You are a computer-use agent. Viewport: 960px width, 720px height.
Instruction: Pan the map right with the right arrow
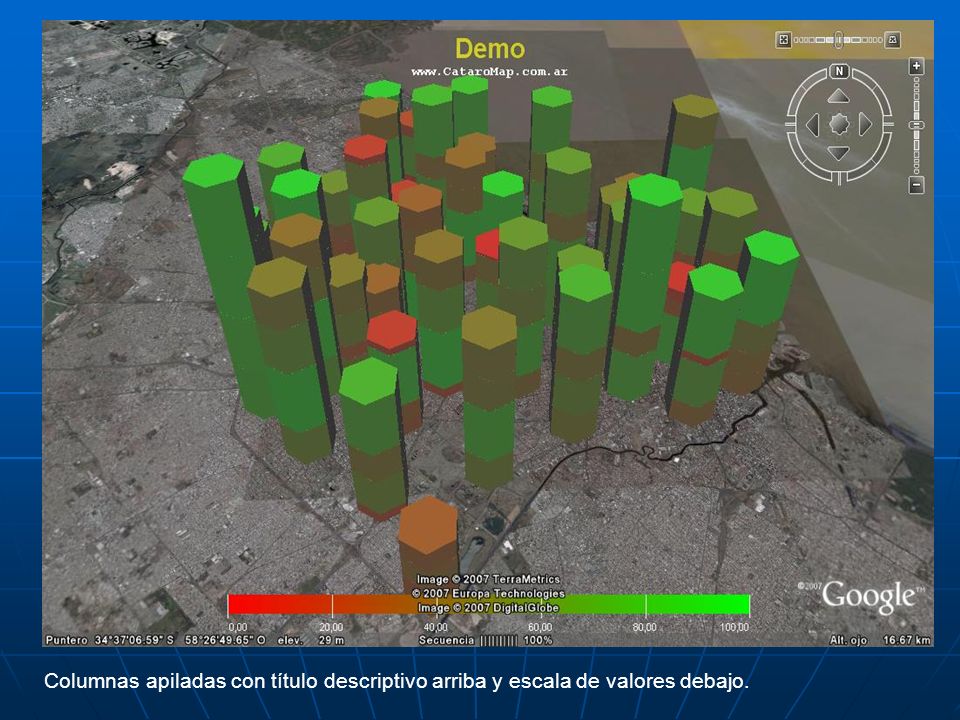(865, 125)
